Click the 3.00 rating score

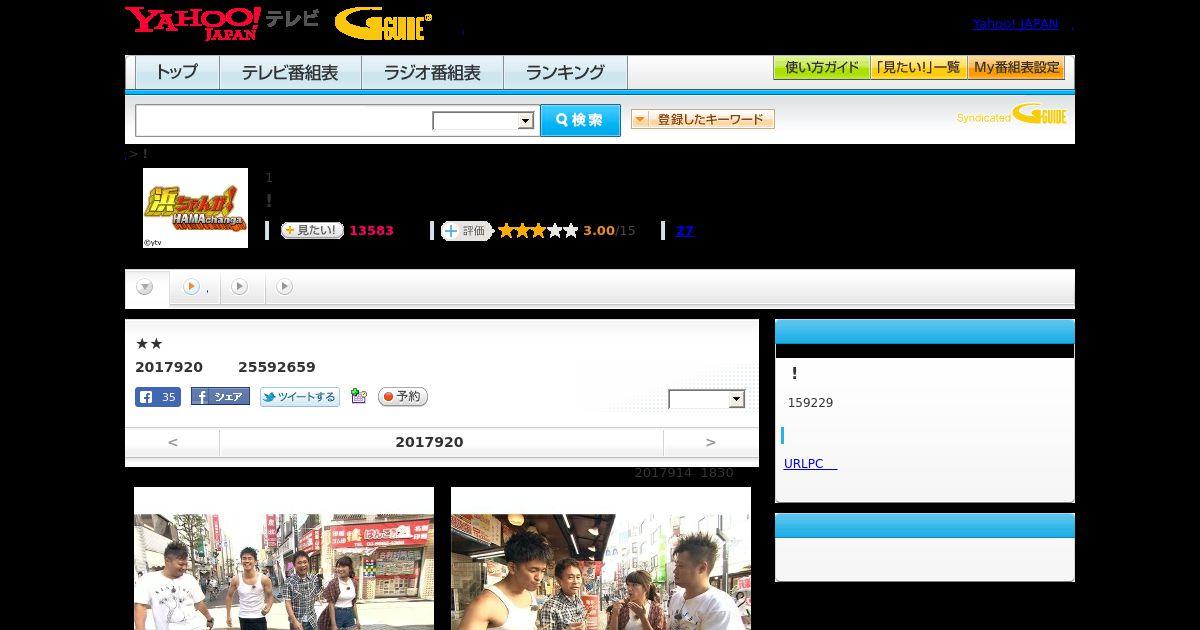coord(598,231)
